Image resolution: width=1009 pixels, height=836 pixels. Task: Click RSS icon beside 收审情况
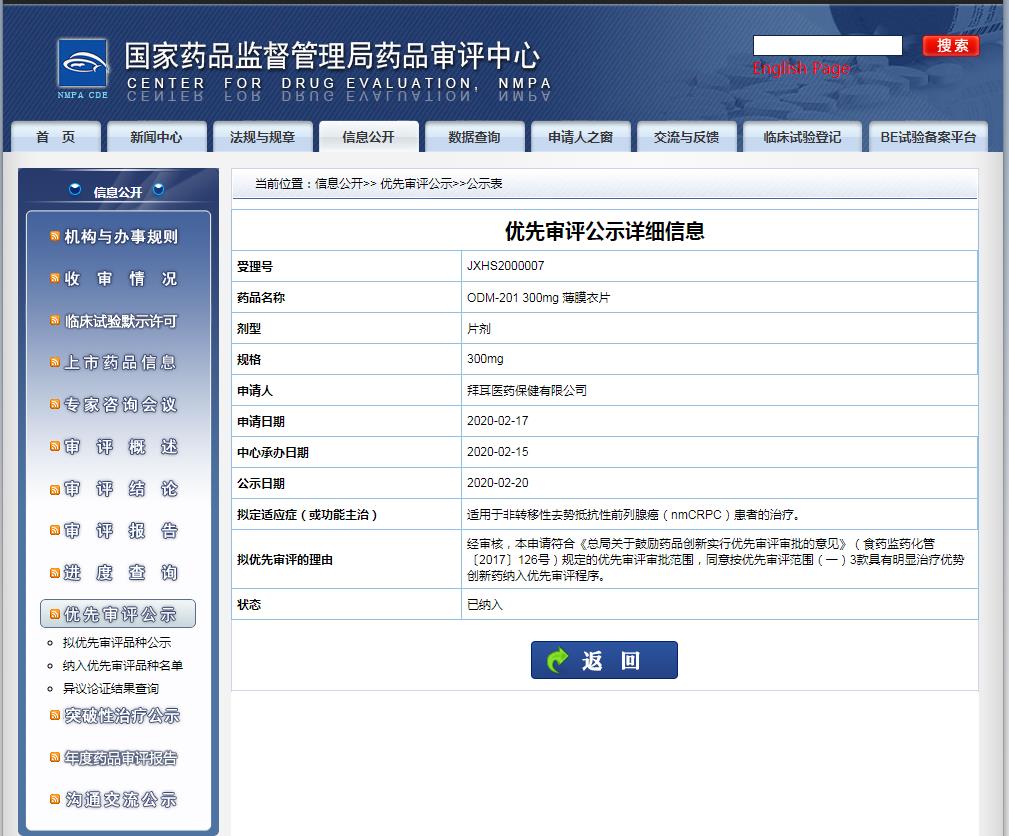tap(55, 279)
